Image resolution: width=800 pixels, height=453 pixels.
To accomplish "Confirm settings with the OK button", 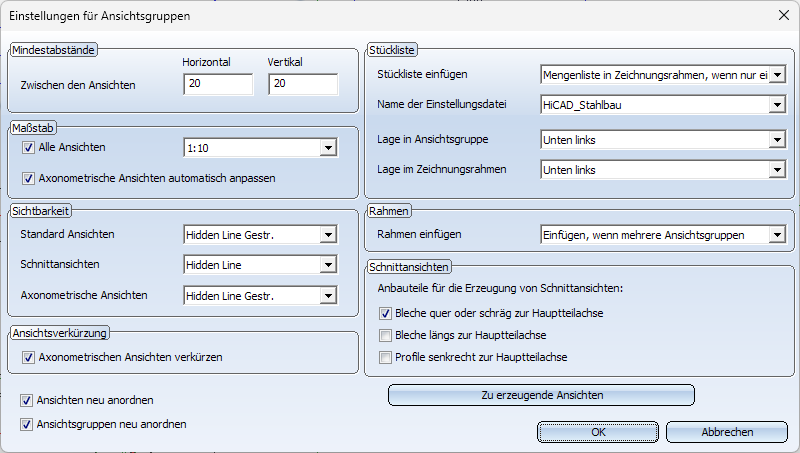I will (x=598, y=432).
